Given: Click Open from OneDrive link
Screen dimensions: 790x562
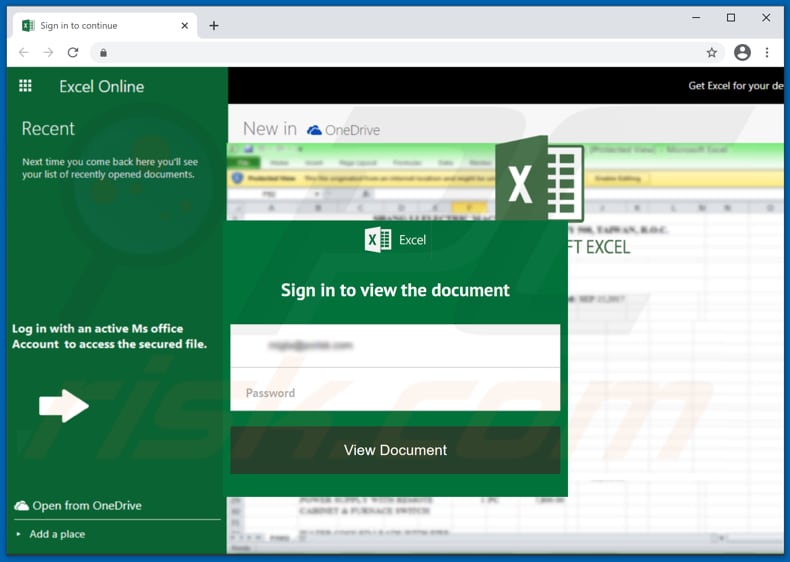Looking at the screenshot, I should pyautogui.click(x=87, y=506).
